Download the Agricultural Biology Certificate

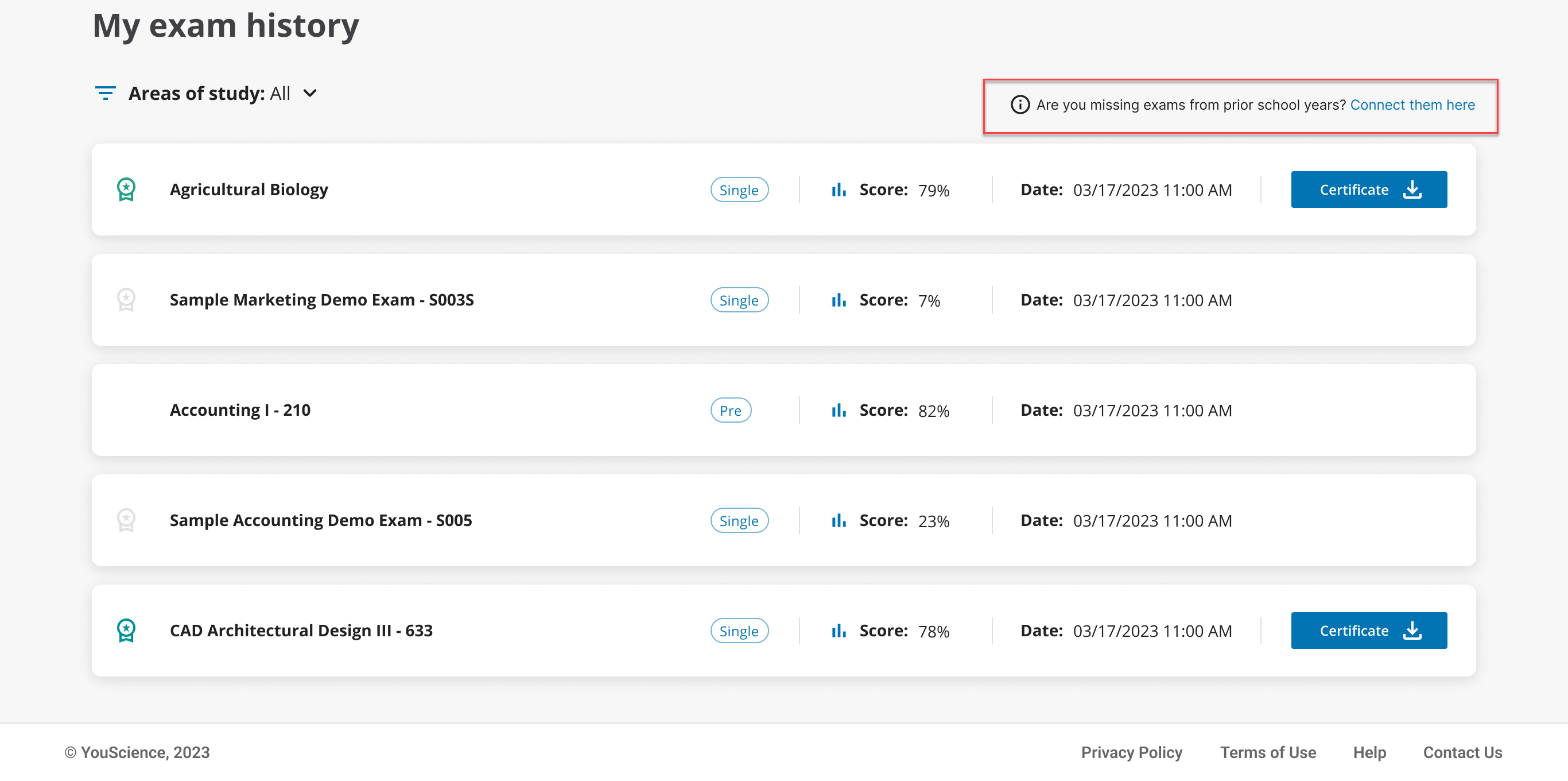(1368, 190)
